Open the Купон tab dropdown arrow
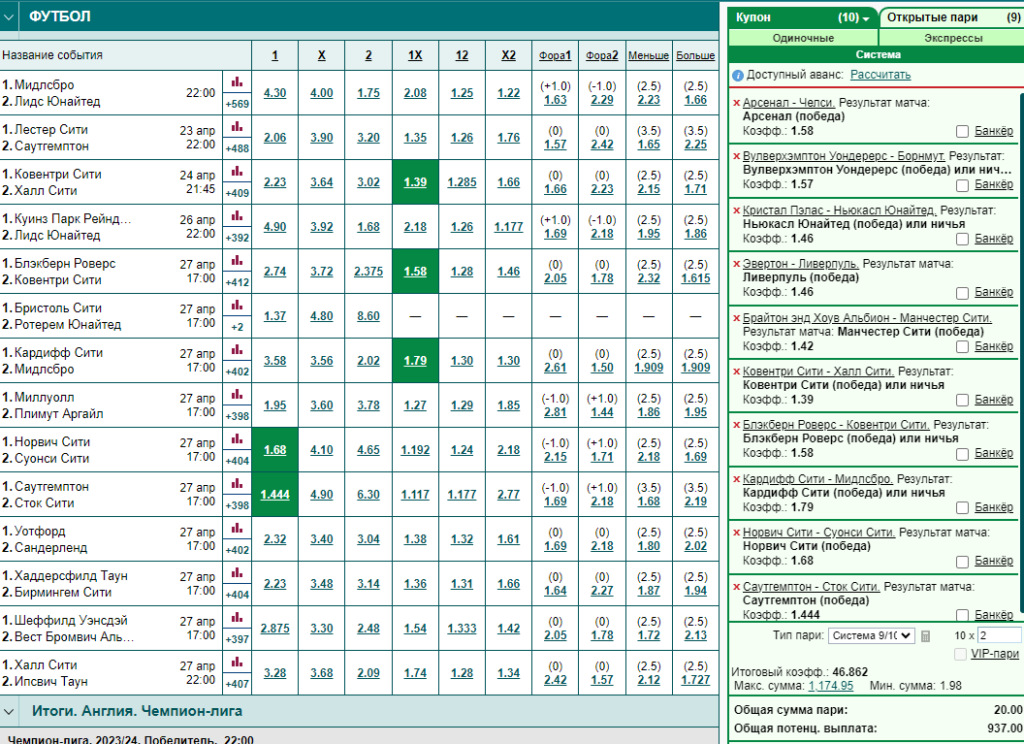Image resolution: width=1024 pixels, height=744 pixels. (866, 19)
